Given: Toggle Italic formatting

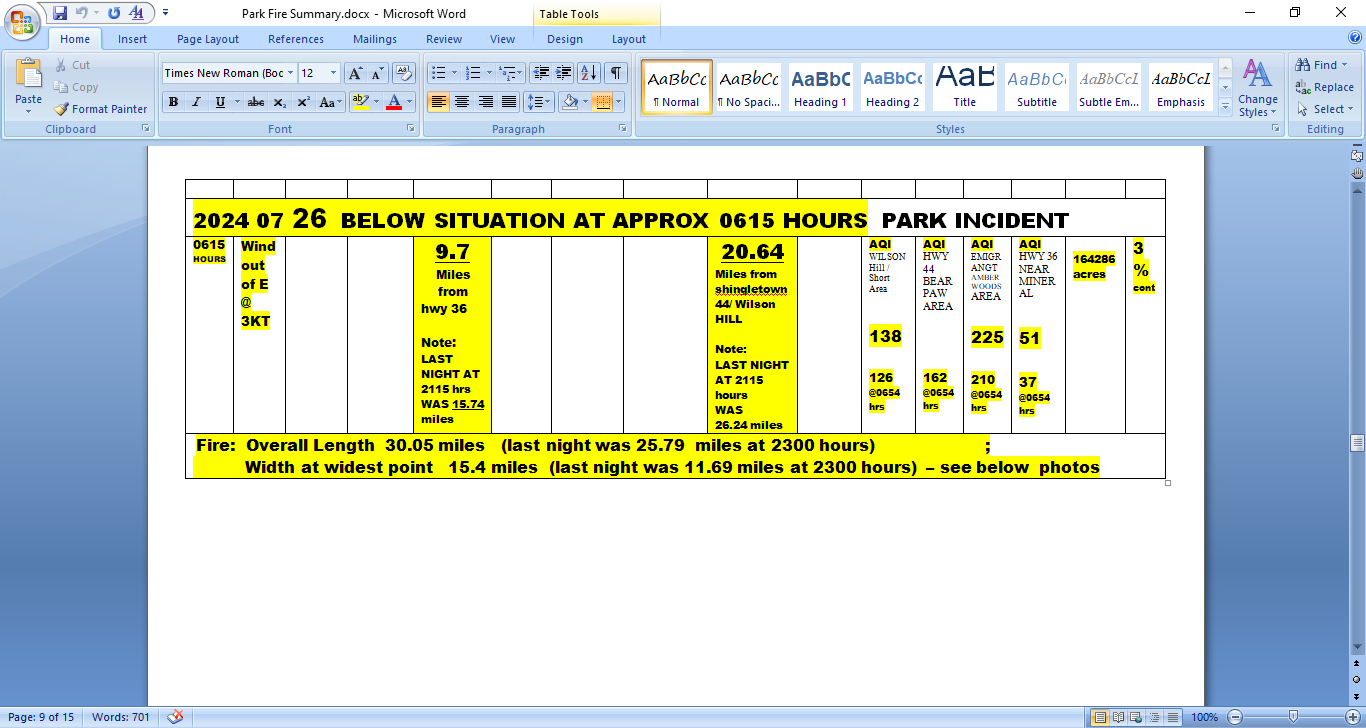Looking at the screenshot, I should tap(196, 102).
